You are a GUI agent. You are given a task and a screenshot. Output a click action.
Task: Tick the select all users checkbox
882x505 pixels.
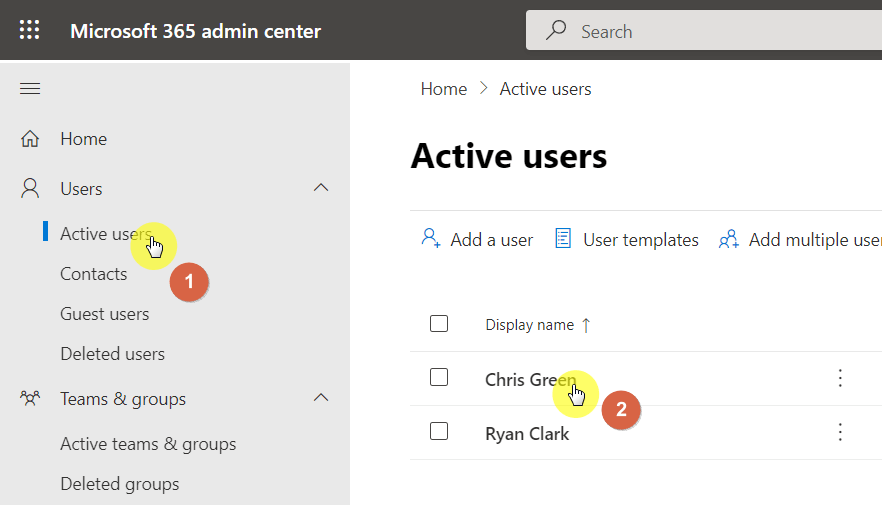coord(439,324)
